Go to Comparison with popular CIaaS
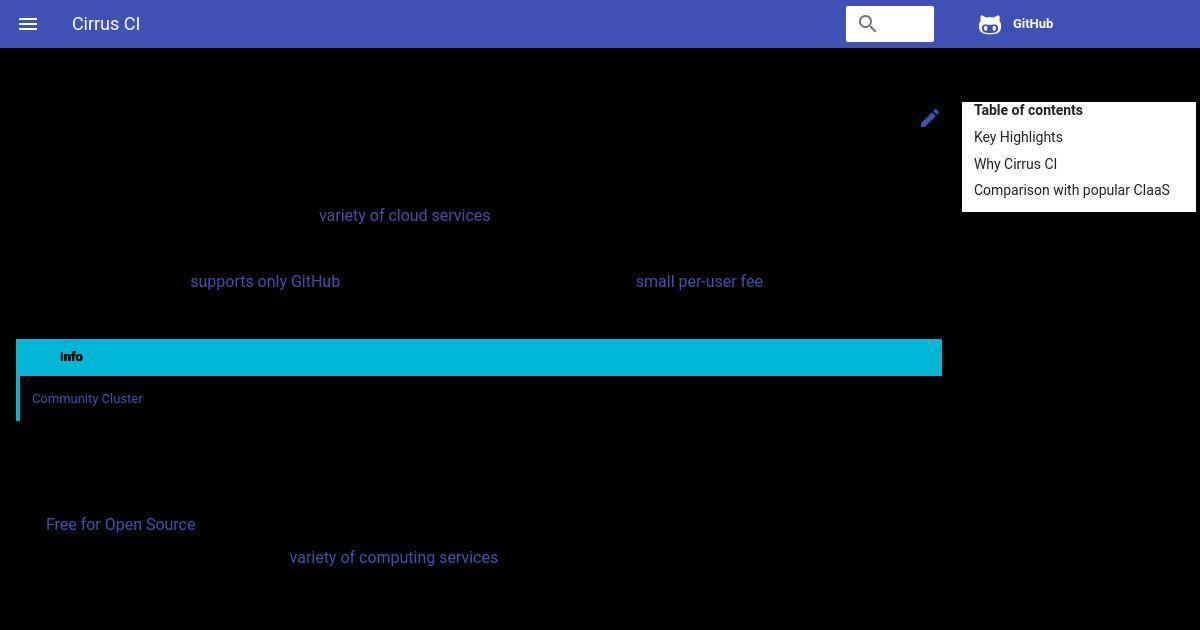 pyautogui.click(x=1071, y=190)
